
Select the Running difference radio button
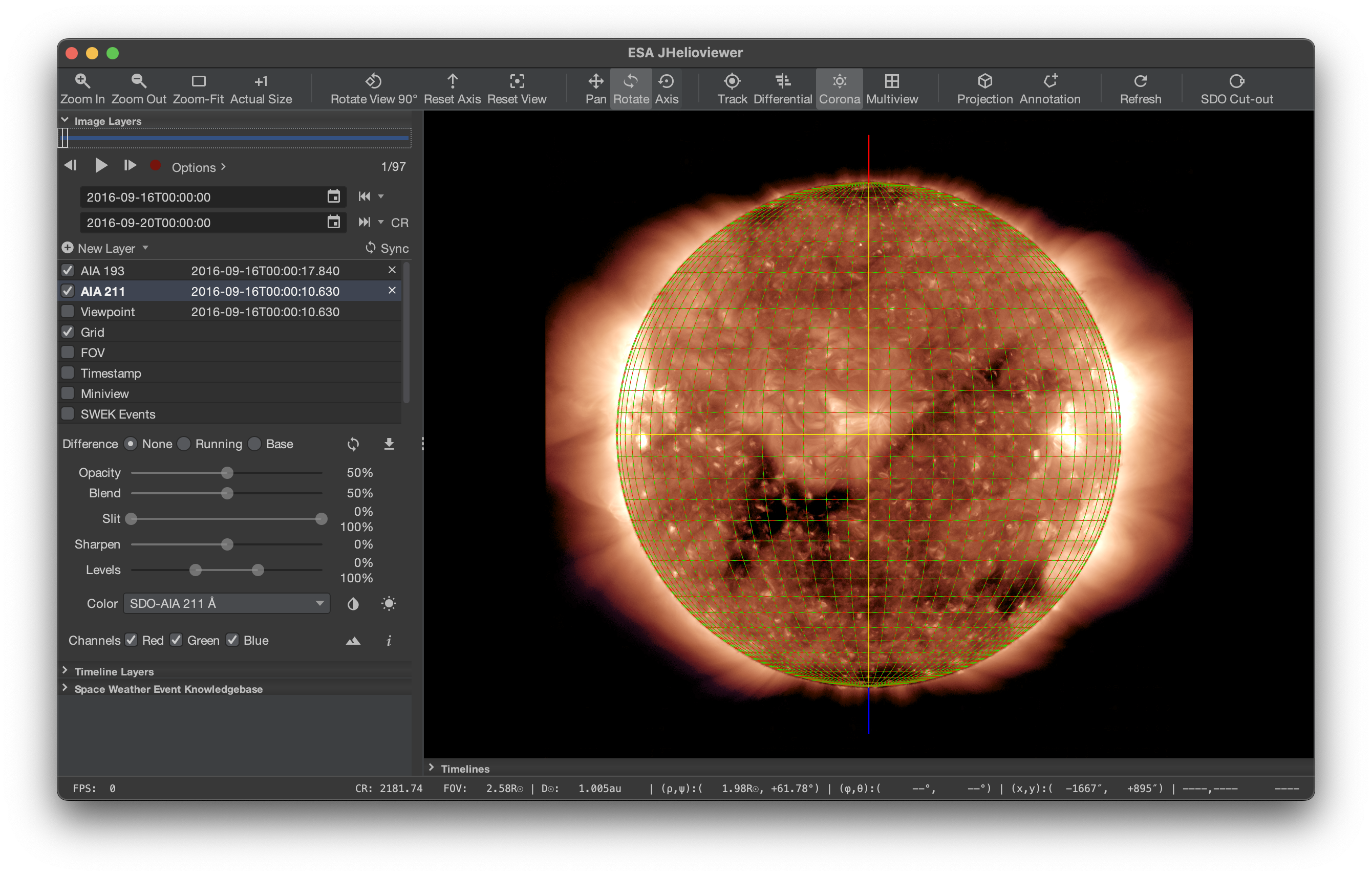click(x=184, y=444)
